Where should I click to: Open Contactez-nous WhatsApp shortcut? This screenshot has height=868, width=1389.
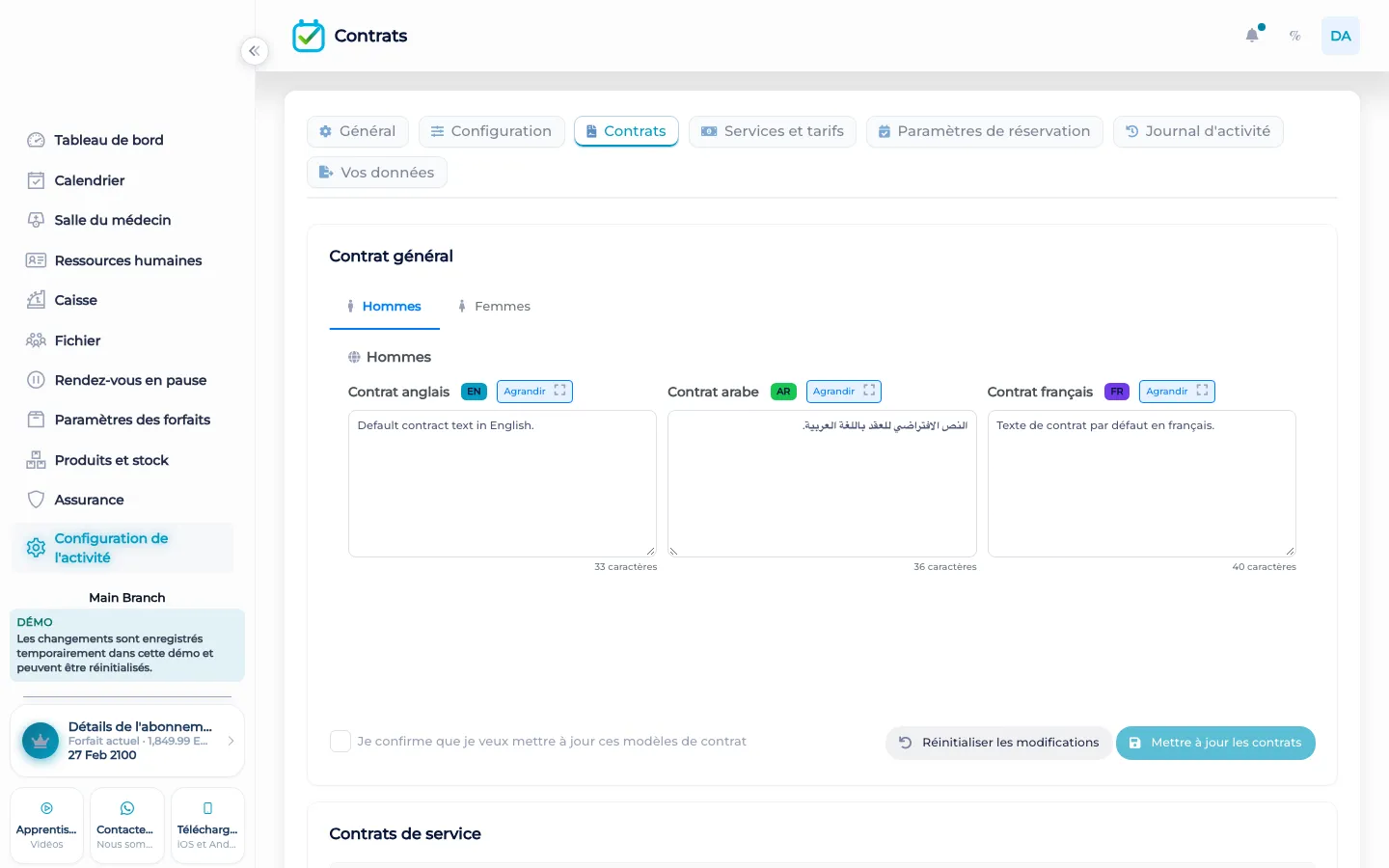coord(127,826)
